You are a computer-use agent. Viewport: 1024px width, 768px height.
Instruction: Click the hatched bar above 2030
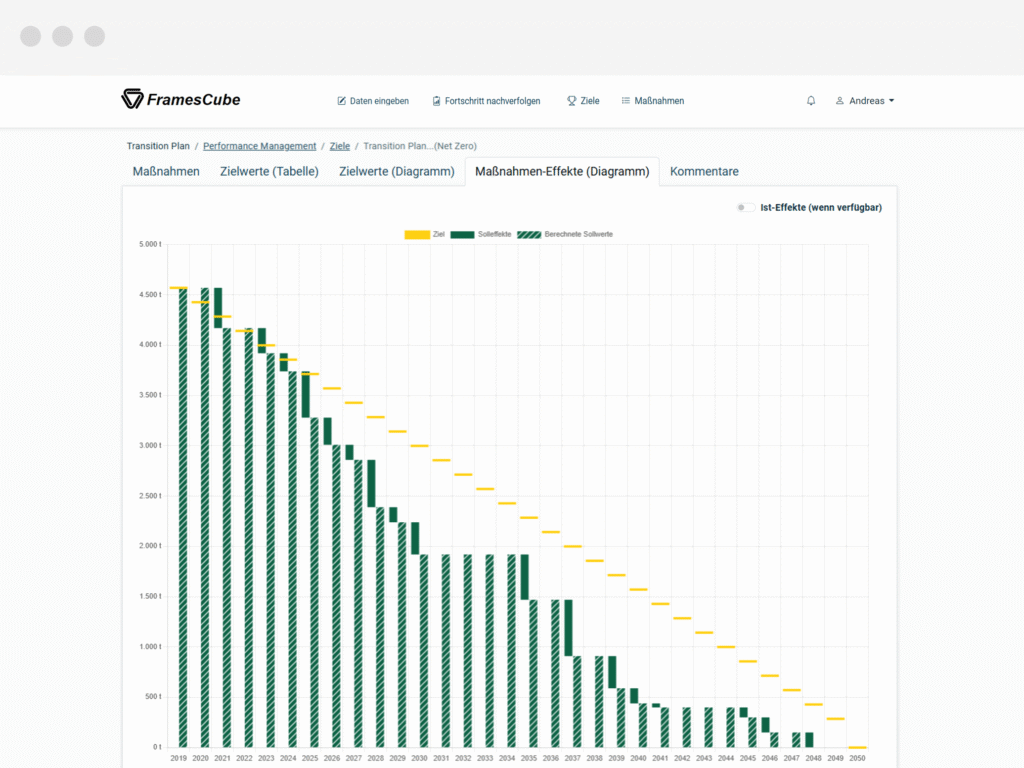(x=424, y=651)
